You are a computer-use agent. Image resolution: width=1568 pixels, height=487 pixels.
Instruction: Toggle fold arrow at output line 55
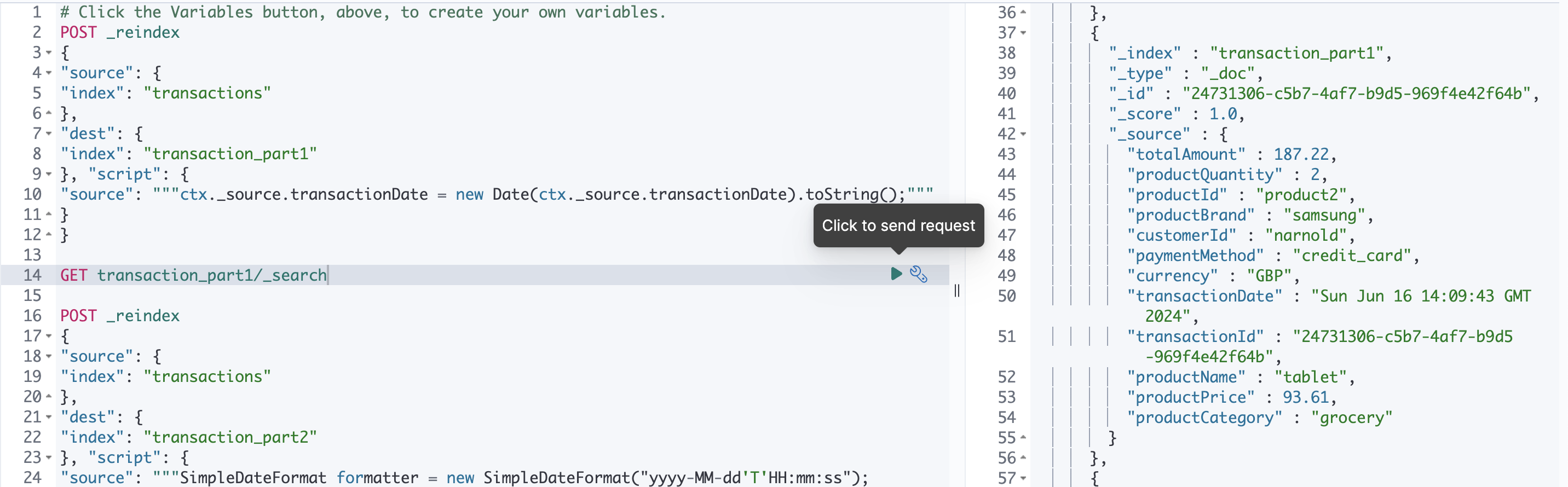click(x=1023, y=437)
